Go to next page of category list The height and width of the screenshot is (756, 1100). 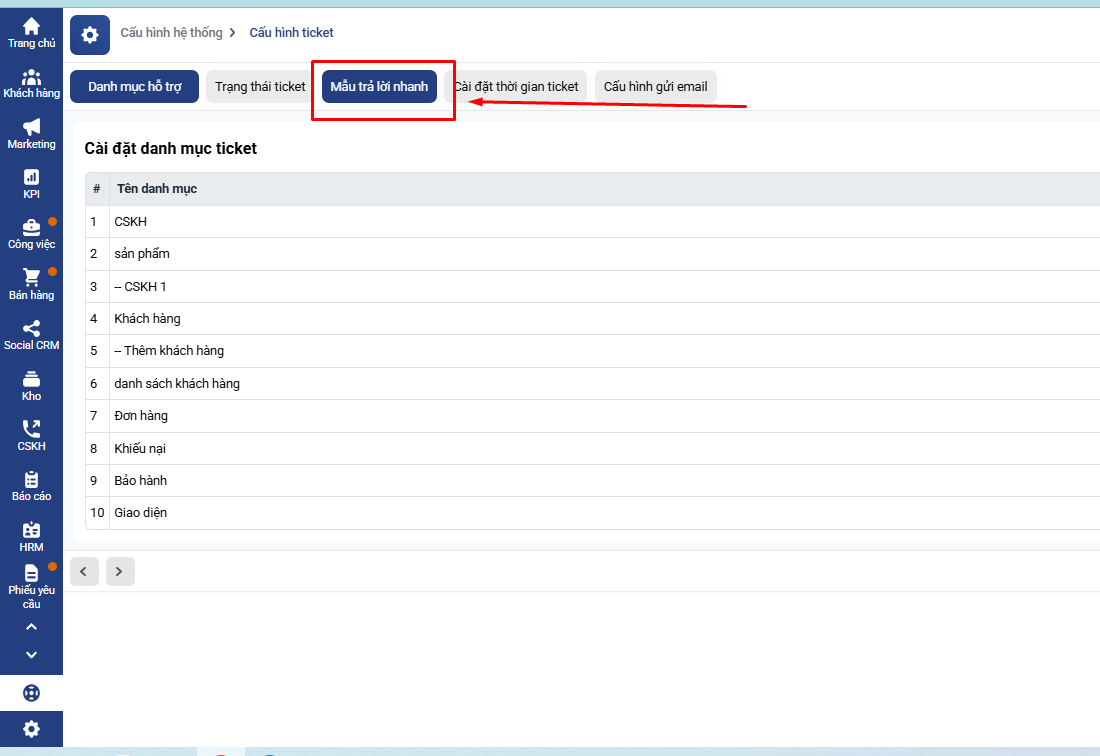pos(119,572)
